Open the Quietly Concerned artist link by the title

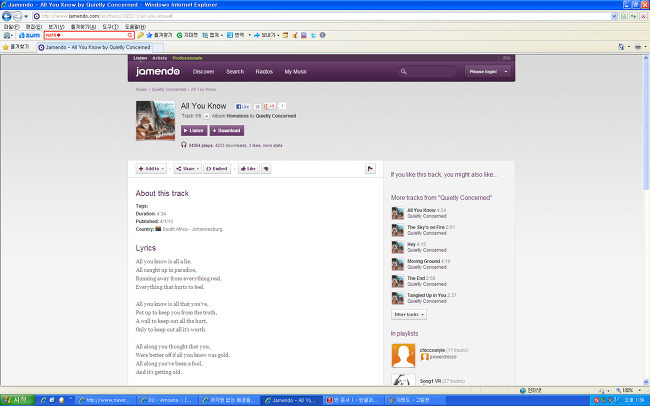click(x=276, y=116)
